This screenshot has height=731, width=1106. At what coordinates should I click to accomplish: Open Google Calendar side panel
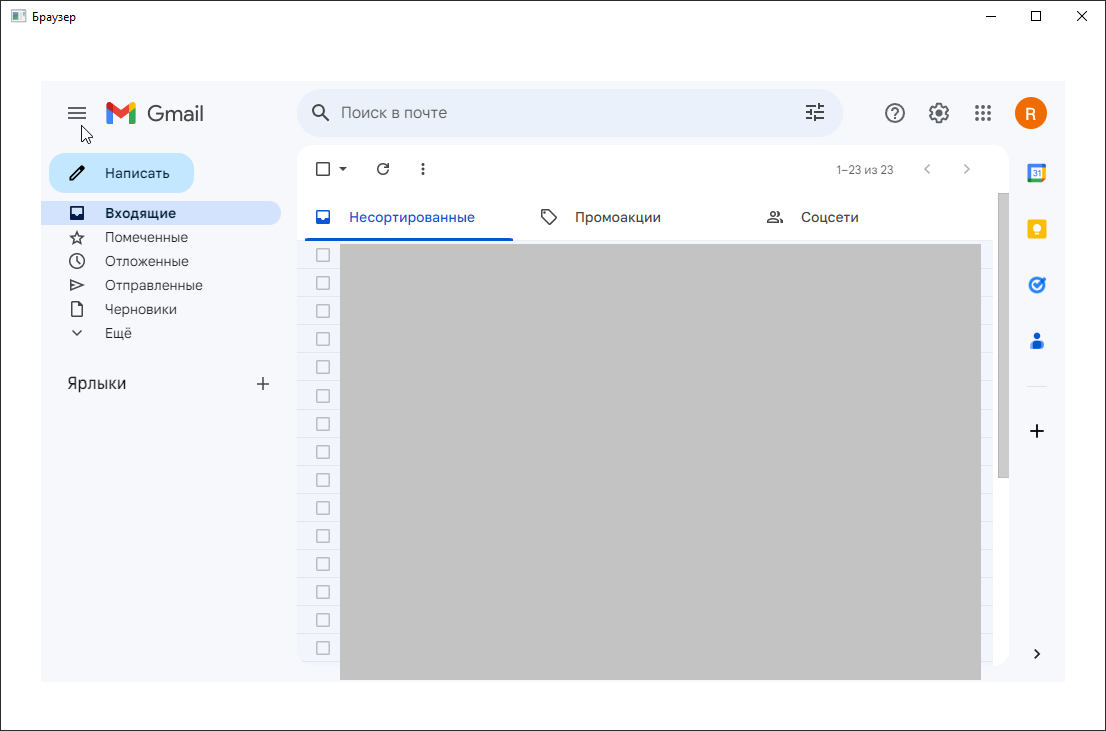[1037, 173]
